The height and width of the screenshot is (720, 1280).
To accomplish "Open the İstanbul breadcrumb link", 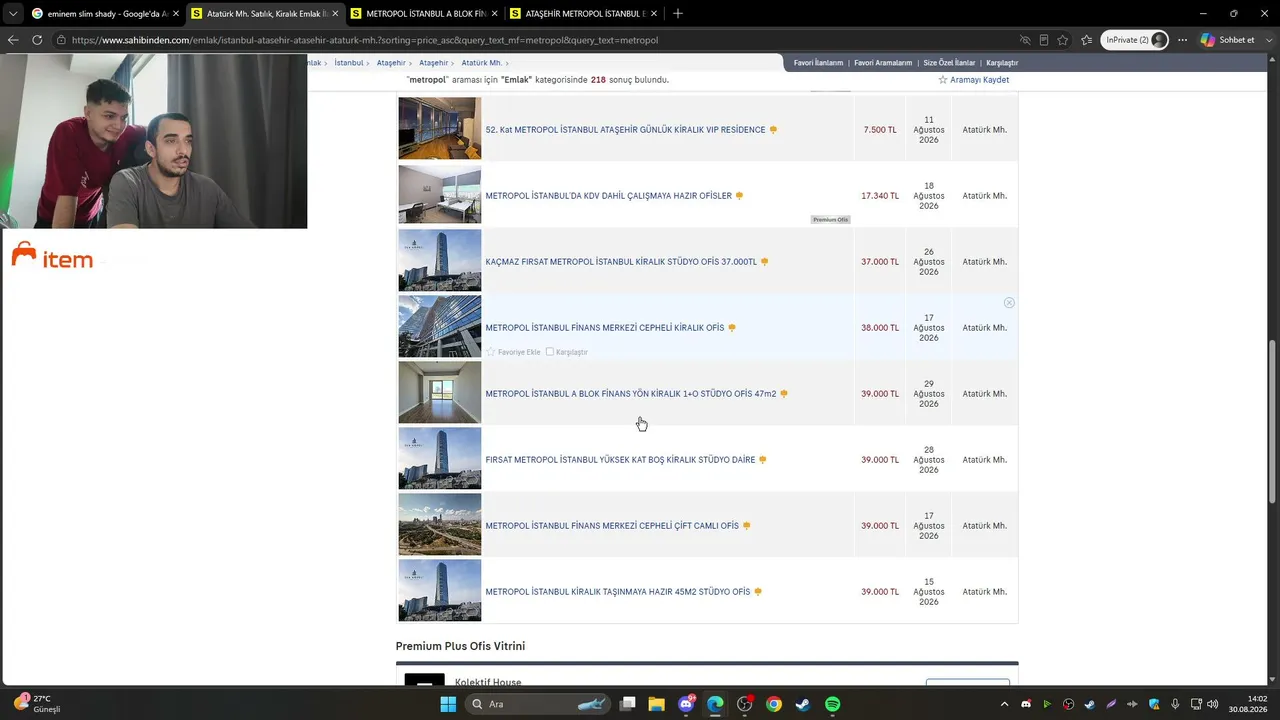I will click(x=349, y=63).
